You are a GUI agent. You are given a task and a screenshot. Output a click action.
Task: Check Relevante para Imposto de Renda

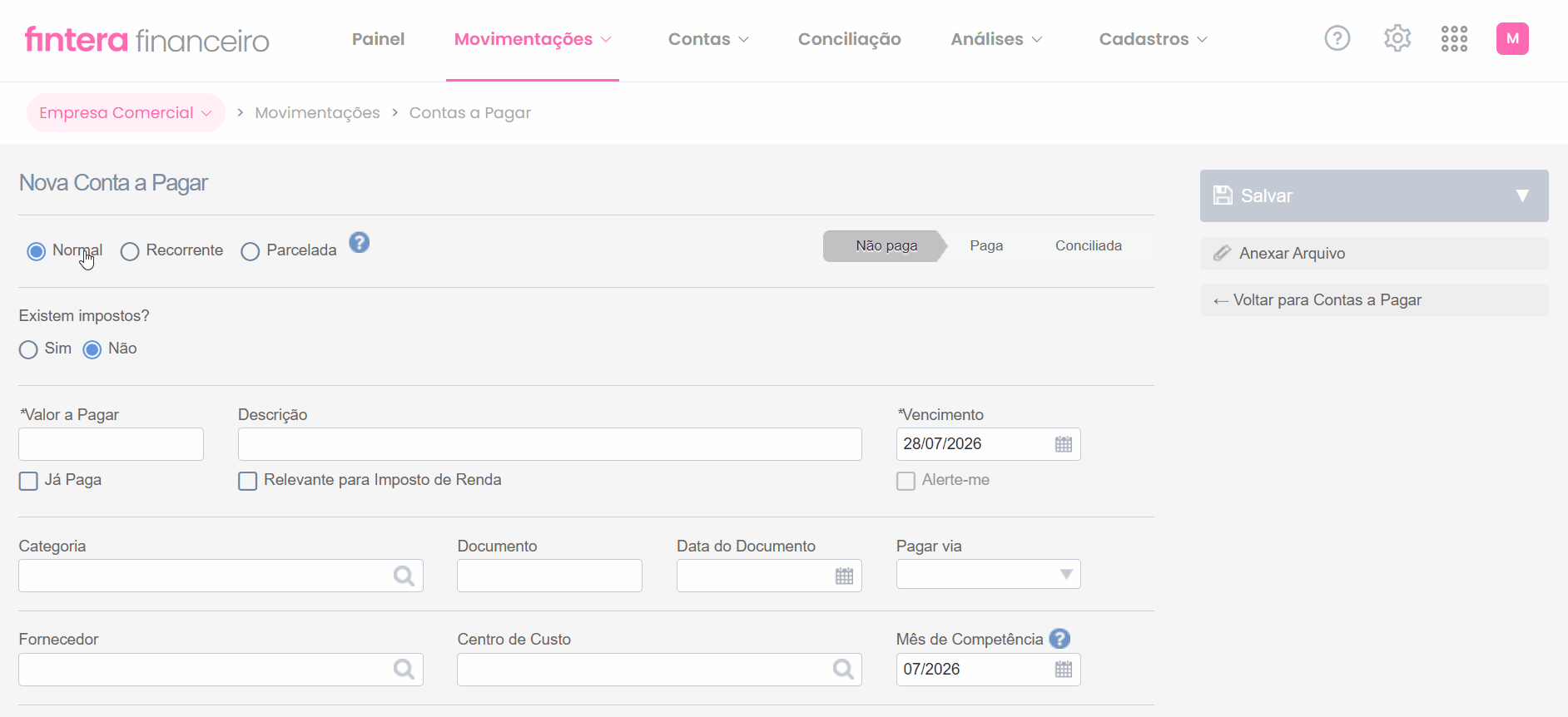[x=248, y=481]
